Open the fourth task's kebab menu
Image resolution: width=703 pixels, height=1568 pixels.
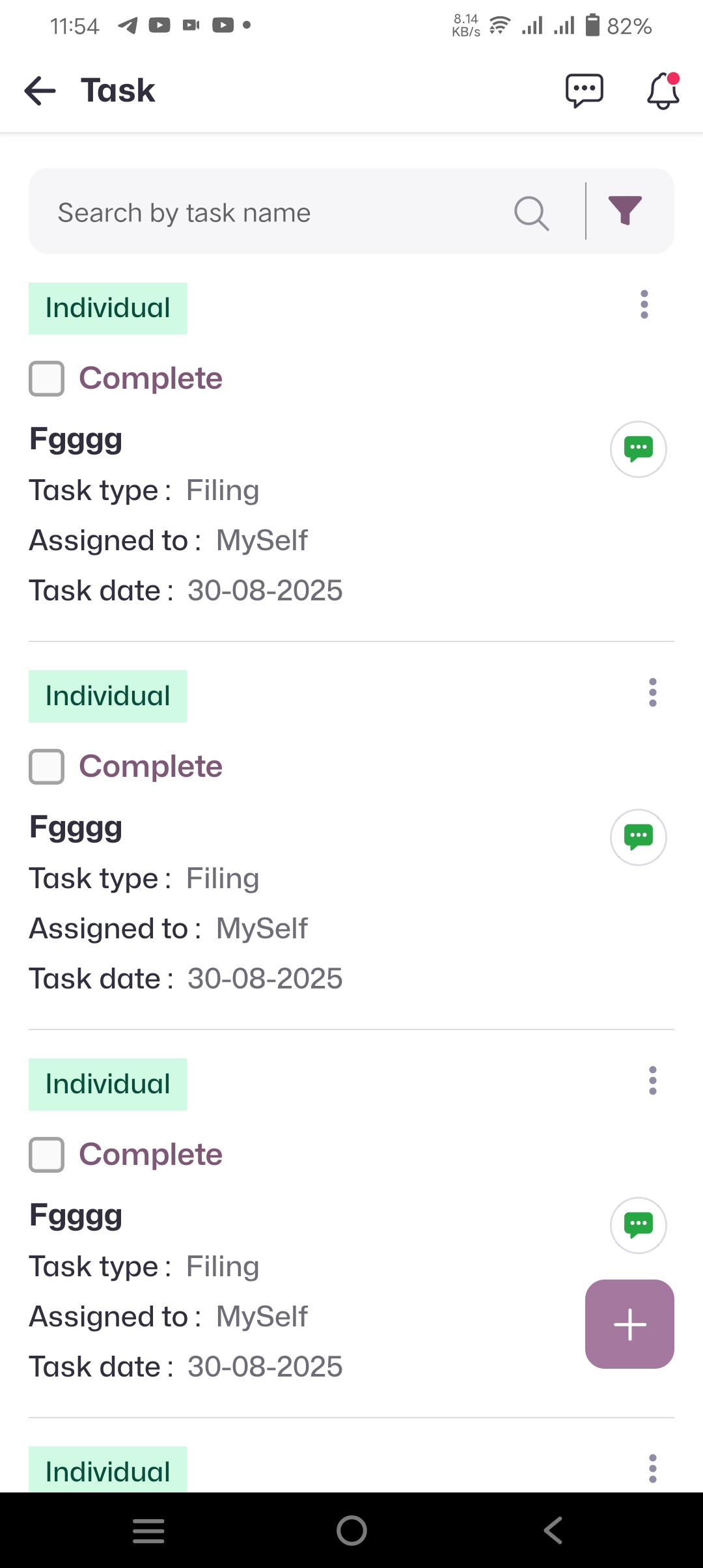(x=652, y=1469)
